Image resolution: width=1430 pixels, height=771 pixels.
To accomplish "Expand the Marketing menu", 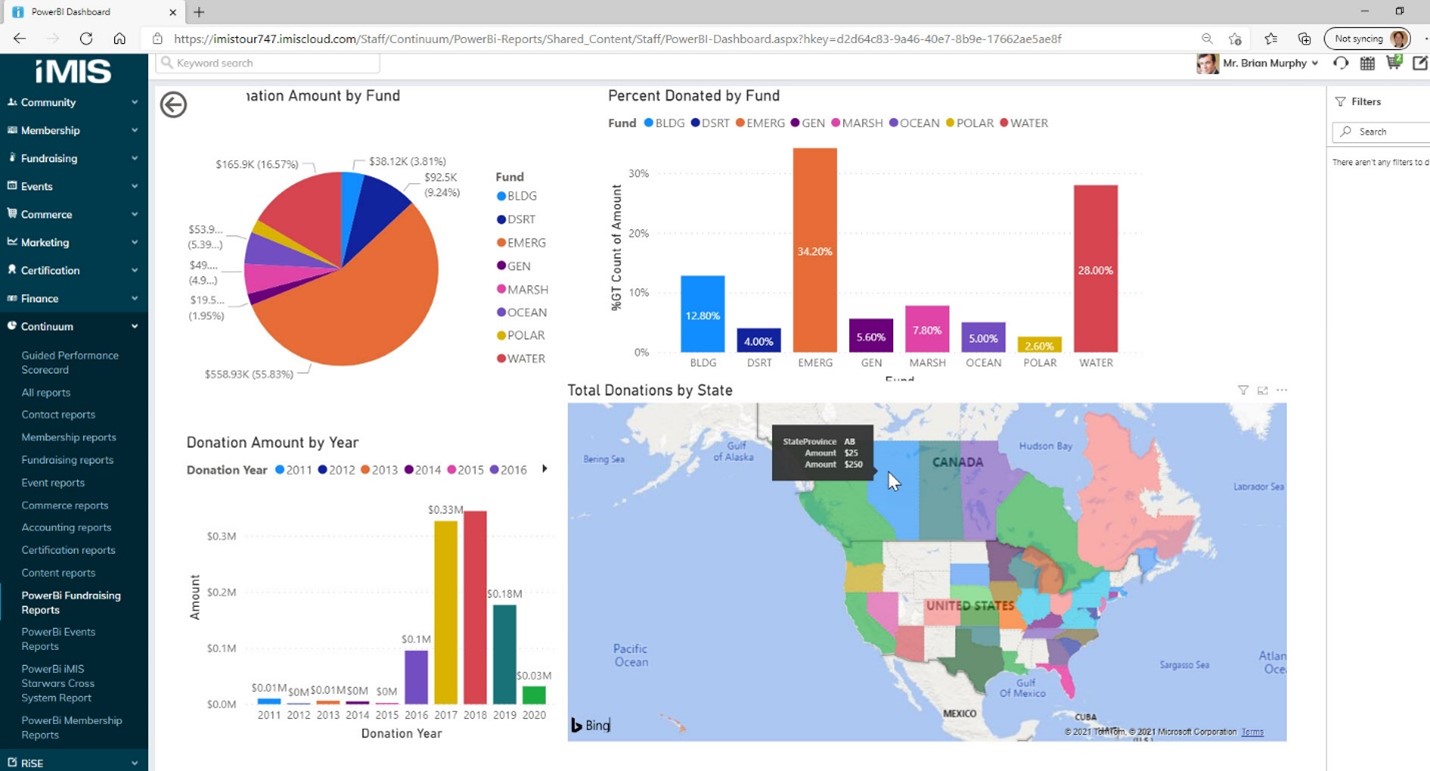I will [x=73, y=242].
